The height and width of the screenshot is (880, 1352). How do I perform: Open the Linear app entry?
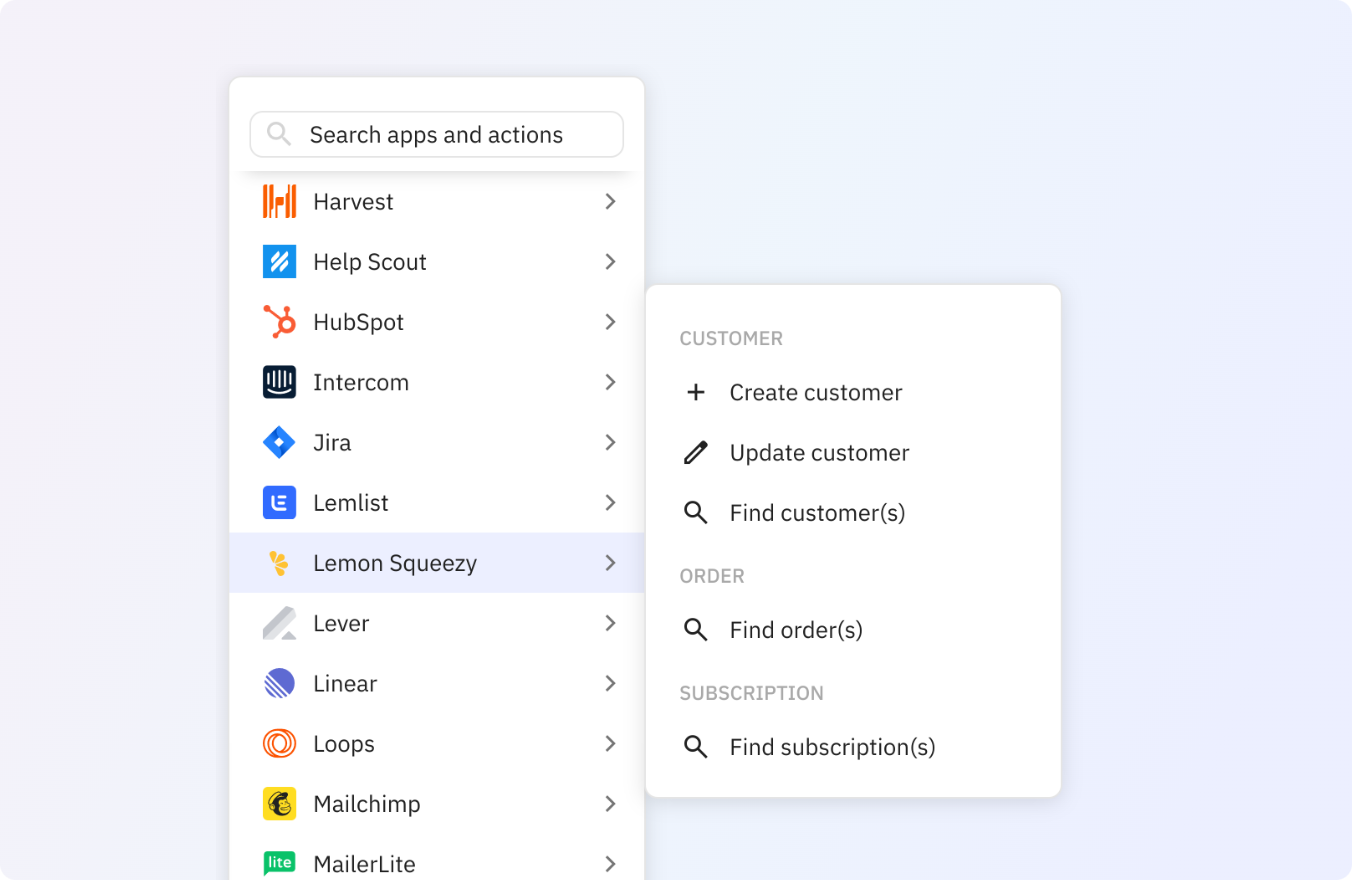(437, 683)
